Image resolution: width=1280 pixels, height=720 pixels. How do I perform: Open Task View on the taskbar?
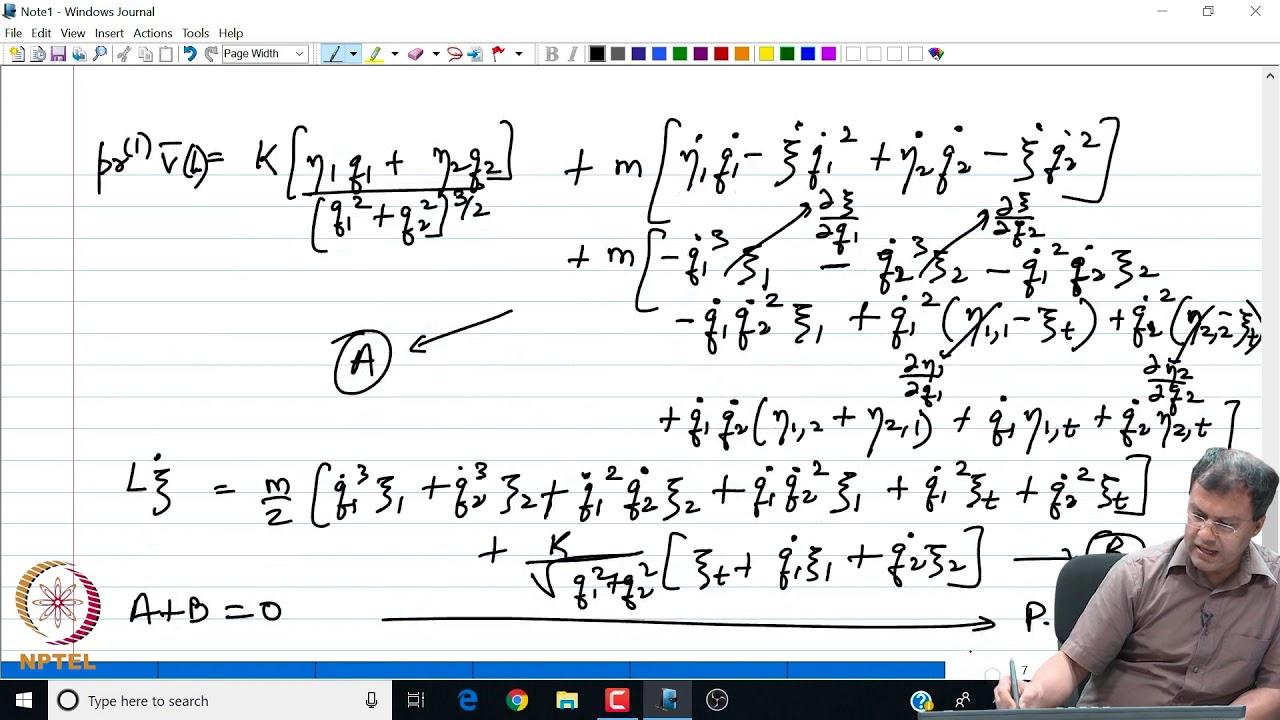pos(416,700)
